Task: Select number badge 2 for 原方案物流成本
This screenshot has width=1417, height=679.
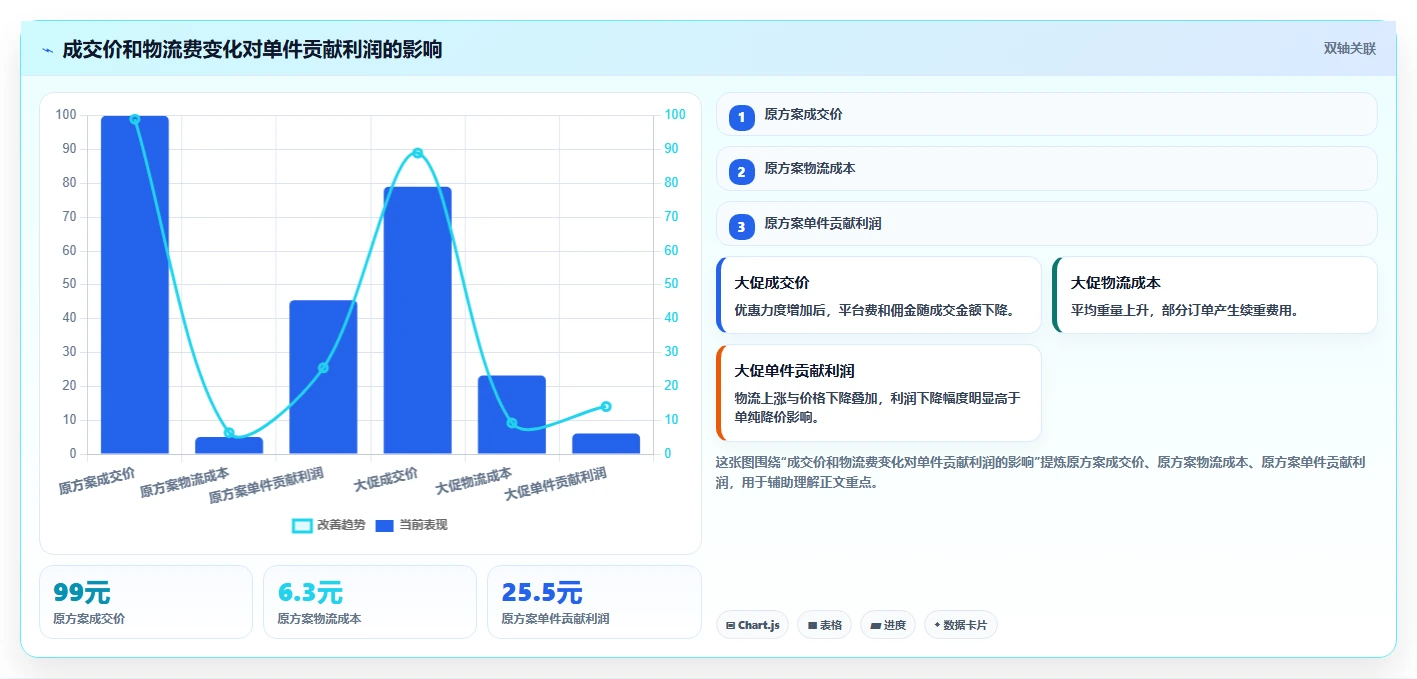Action: (x=741, y=172)
